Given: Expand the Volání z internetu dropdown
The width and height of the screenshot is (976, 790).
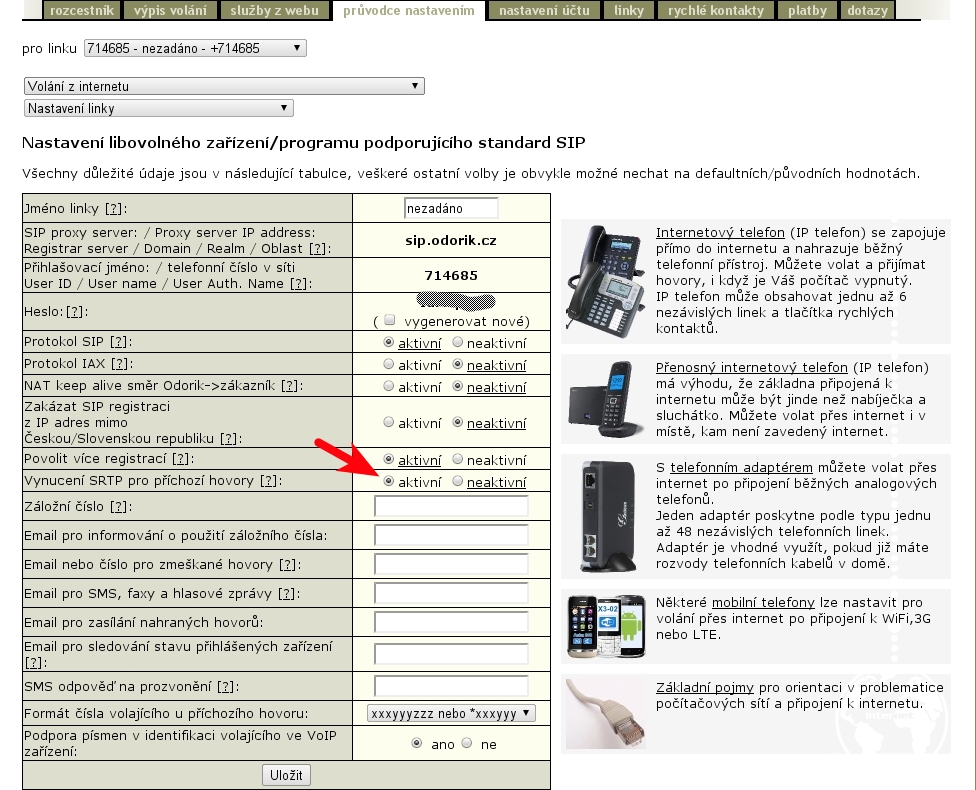Looking at the screenshot, I should point(224,87).
